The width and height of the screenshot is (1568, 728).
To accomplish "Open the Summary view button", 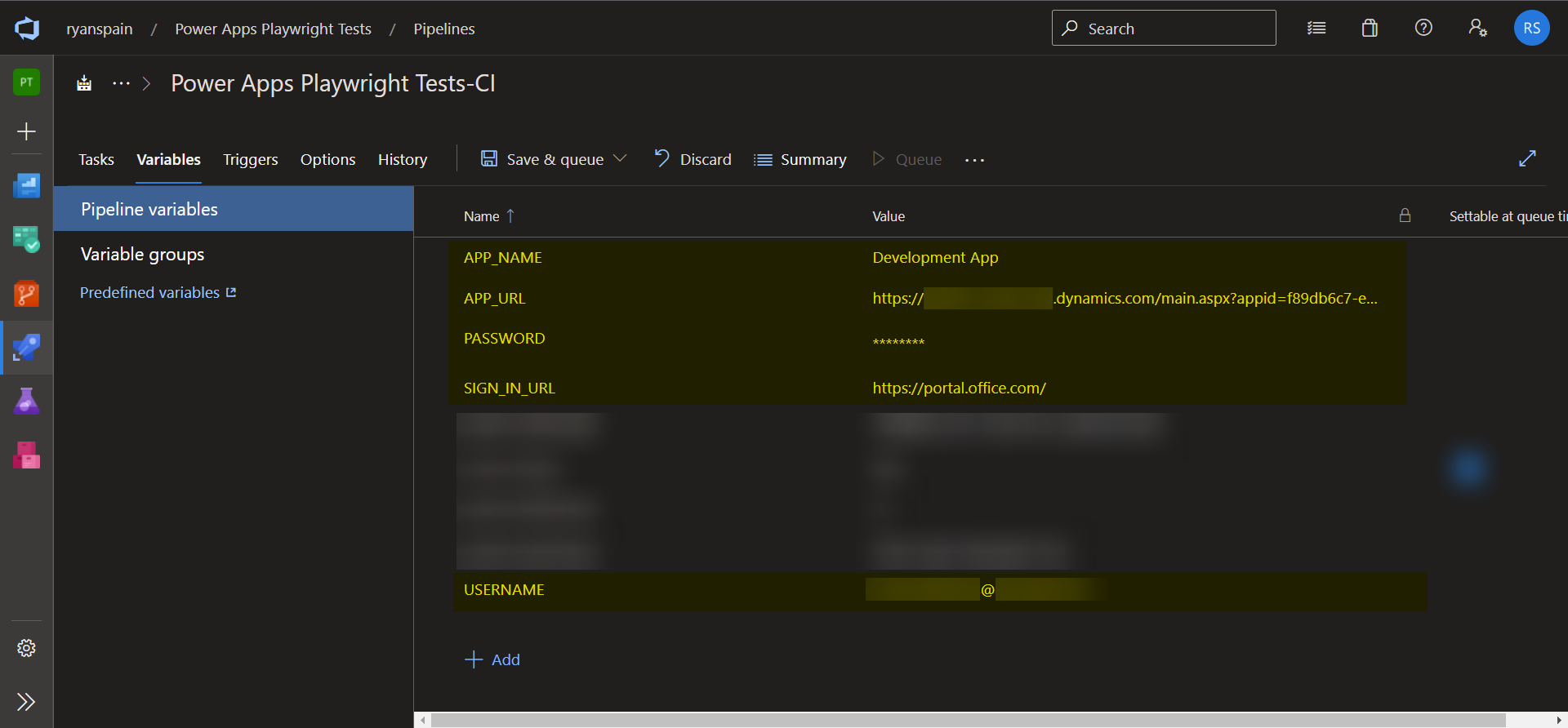I will [800, 160].
